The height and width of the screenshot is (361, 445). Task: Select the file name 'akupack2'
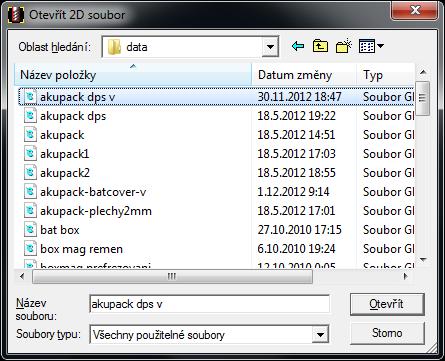[x=65, y=173]
